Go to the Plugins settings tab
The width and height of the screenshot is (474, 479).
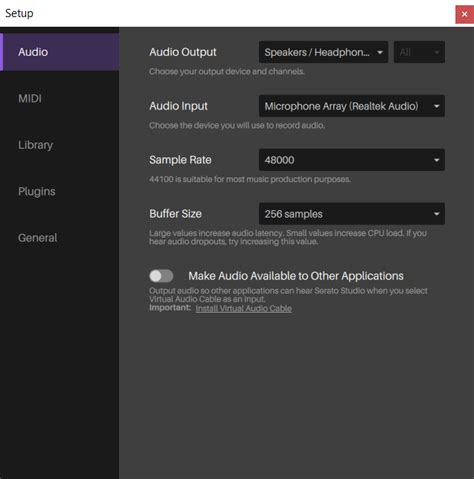(x=60, y=191)
